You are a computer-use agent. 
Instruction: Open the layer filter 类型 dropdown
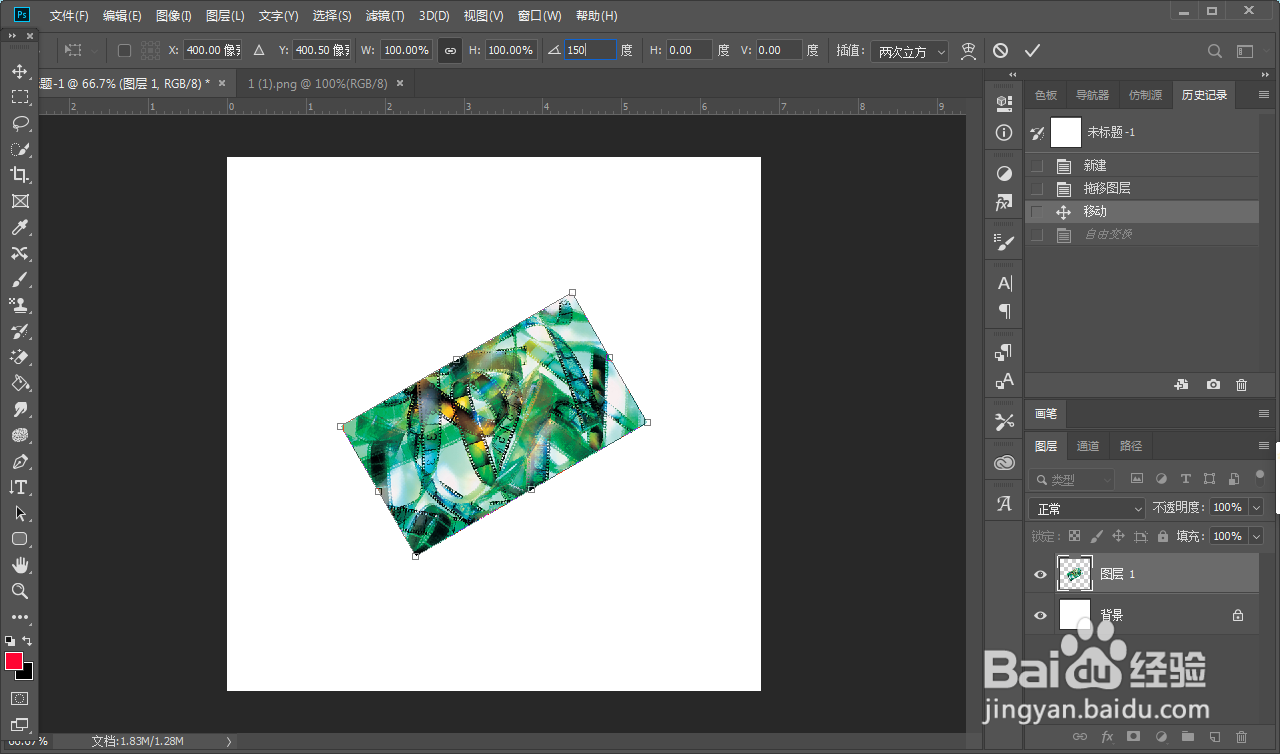pyautogui.click(x=1072, y=480)
